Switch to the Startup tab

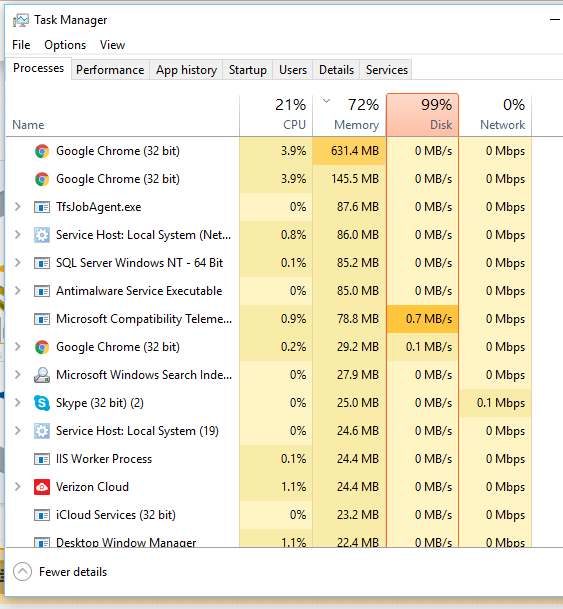pos(248,70)
